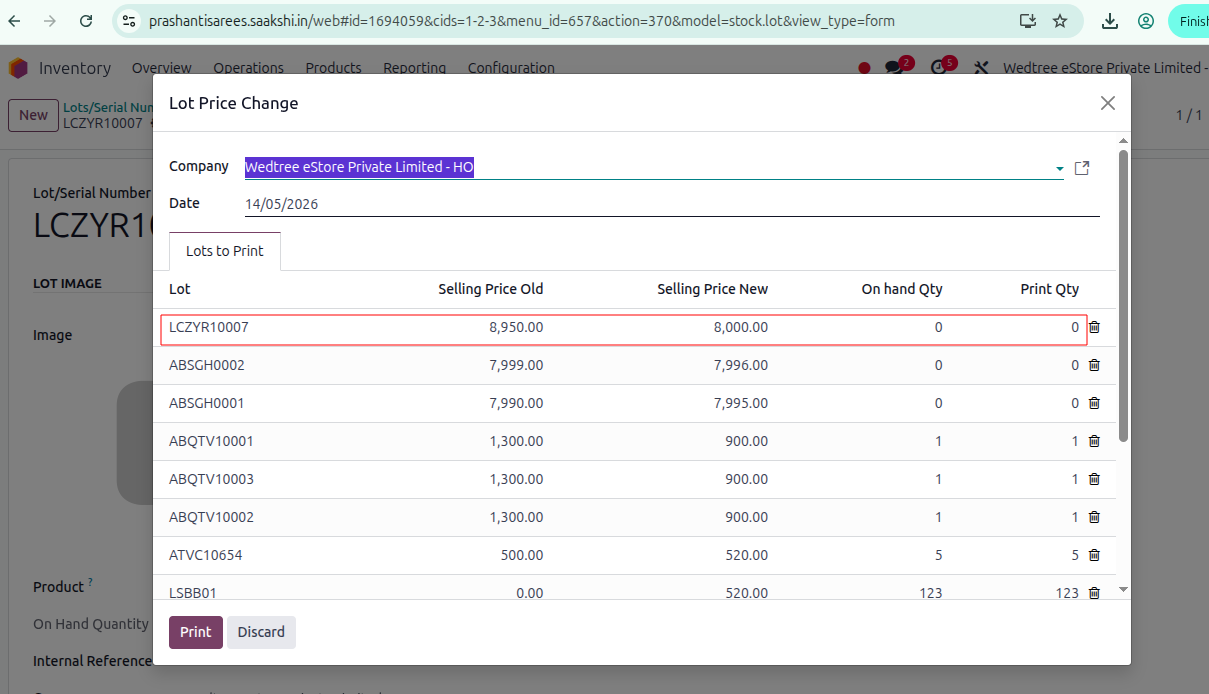
Task: Open the messages conversations icon
Action: tap(894, 68)
